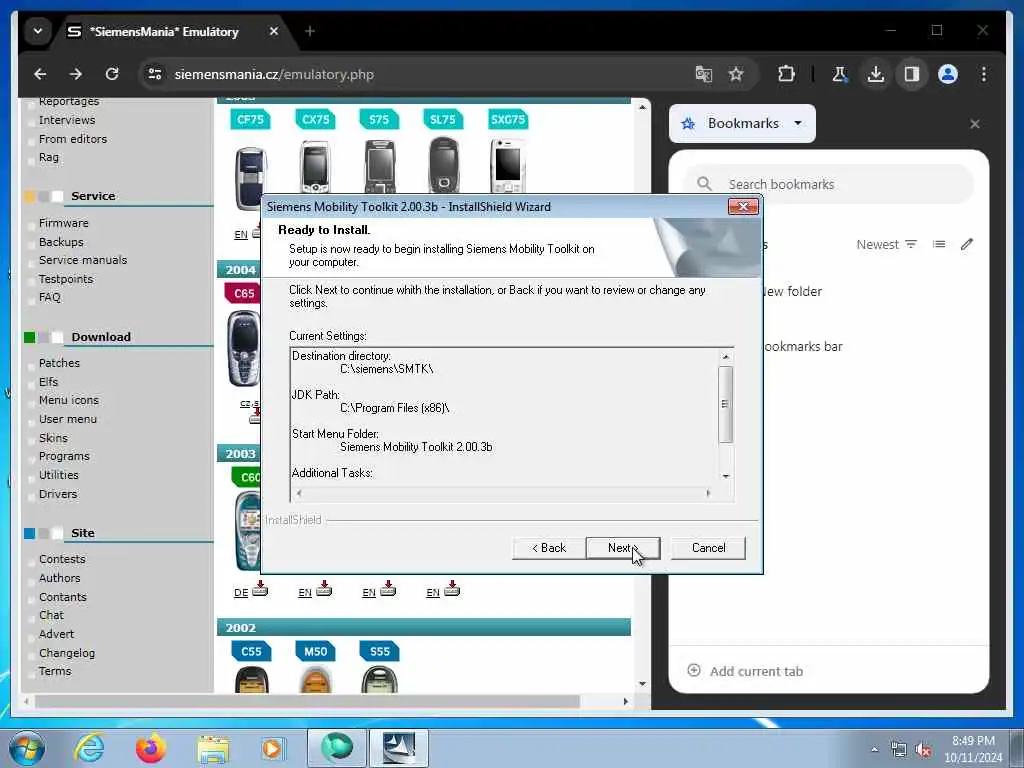Click the settings list scroll down arrow

point(726,476)
